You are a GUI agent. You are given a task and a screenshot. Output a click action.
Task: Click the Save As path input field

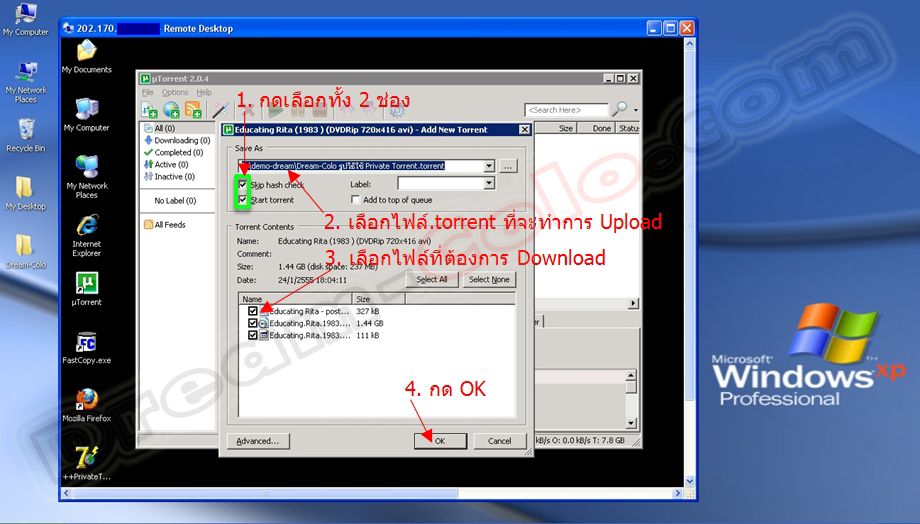[361, 166]
